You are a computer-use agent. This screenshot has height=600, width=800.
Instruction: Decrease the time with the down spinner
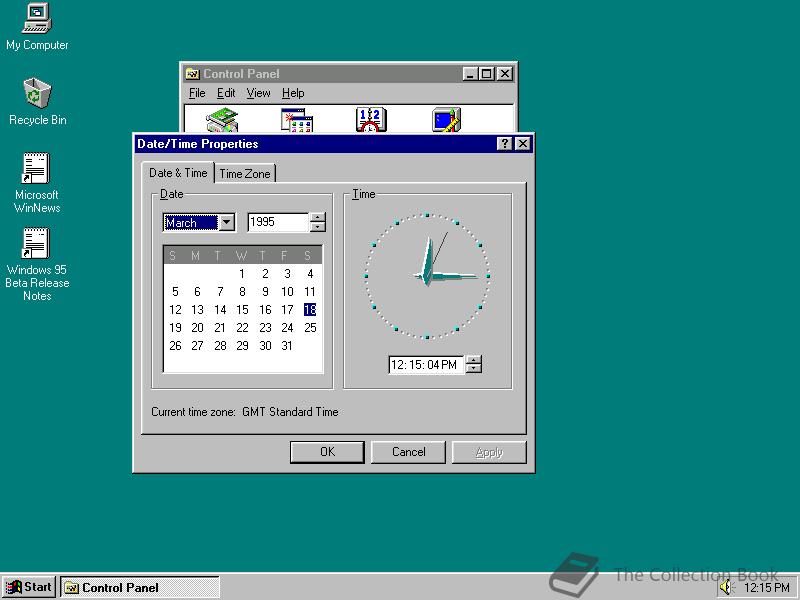click(x=474, y=368)
